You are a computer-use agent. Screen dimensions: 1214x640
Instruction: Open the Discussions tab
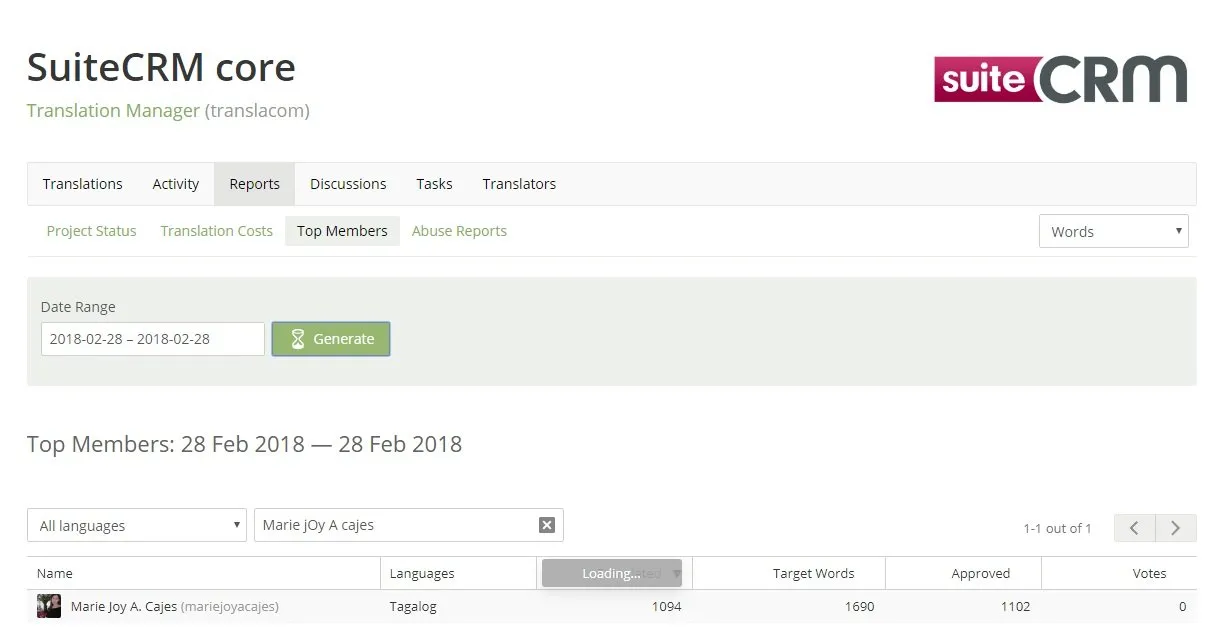pos(348,184)
